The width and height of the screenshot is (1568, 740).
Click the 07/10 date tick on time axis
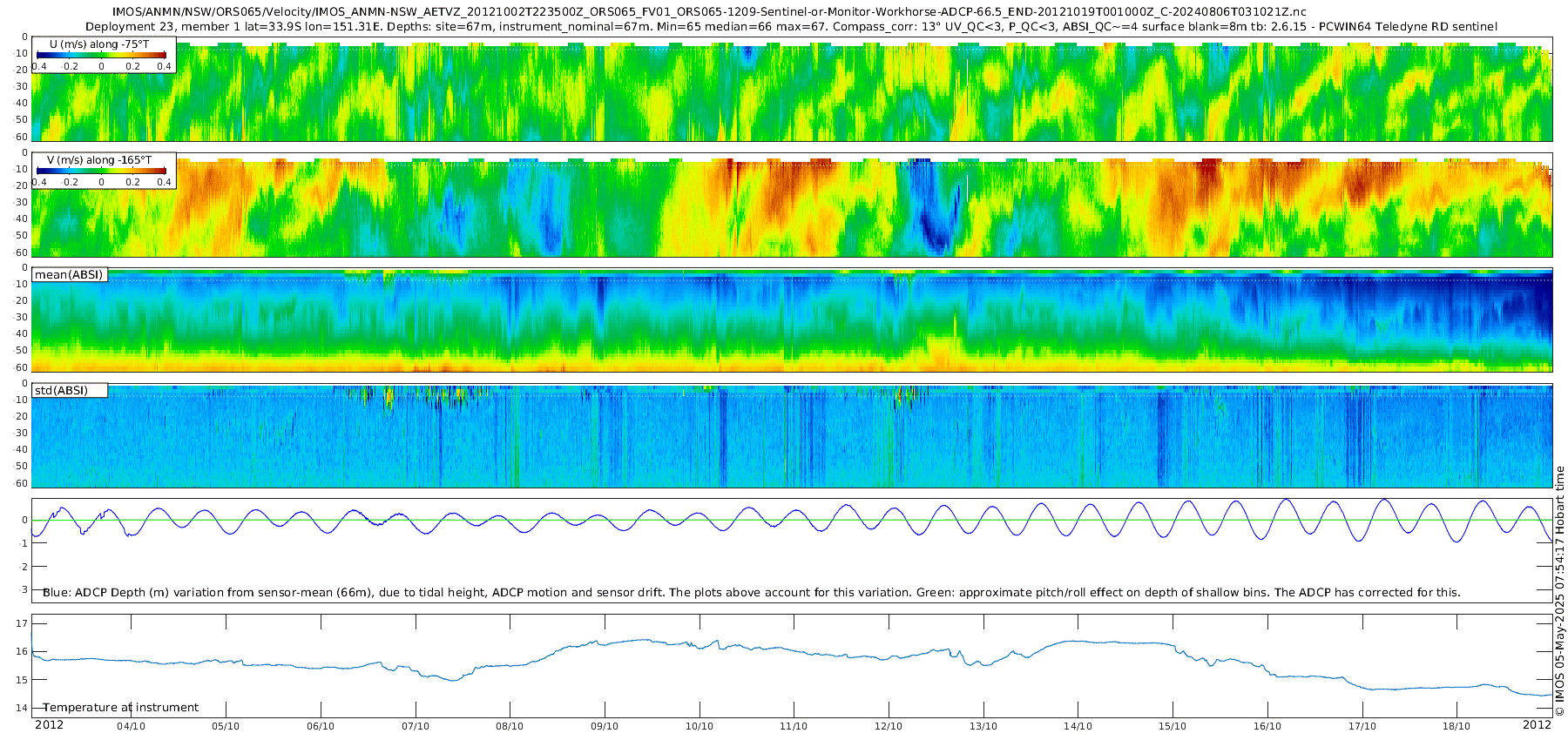416,726
